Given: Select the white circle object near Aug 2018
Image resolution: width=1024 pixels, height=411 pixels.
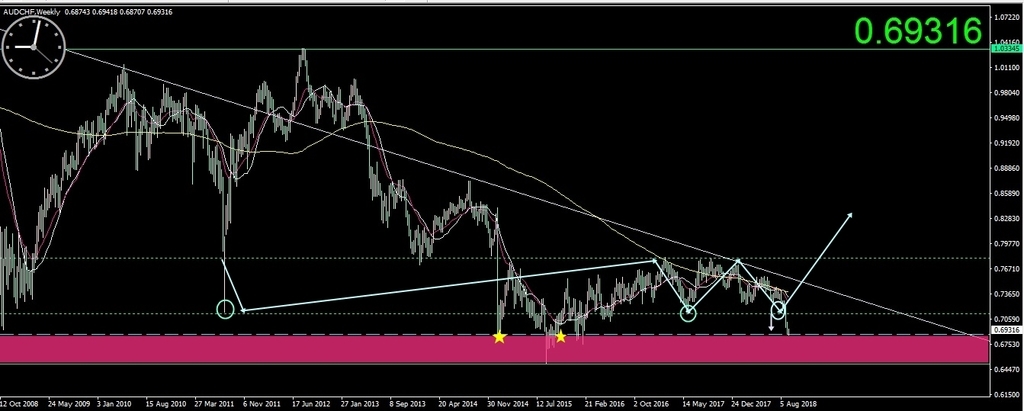Looking at the screenshot, I should click(x=778, y=310).
